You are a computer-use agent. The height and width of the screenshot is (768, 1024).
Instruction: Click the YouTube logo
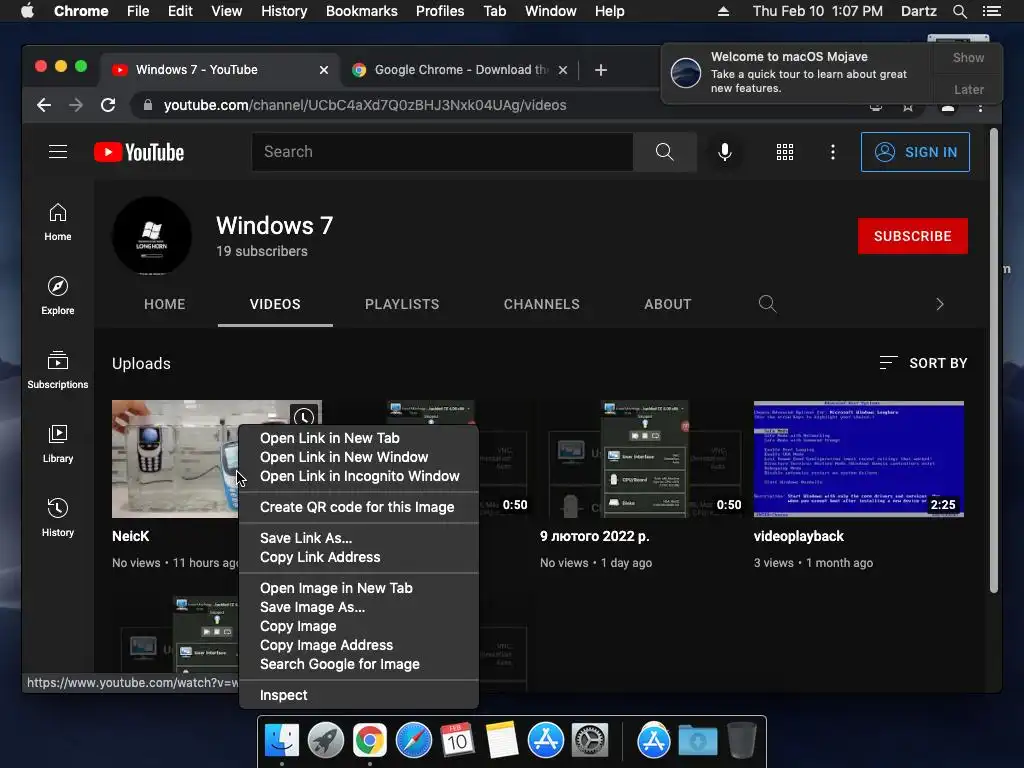pyautogui.click(x=139, y=152)
